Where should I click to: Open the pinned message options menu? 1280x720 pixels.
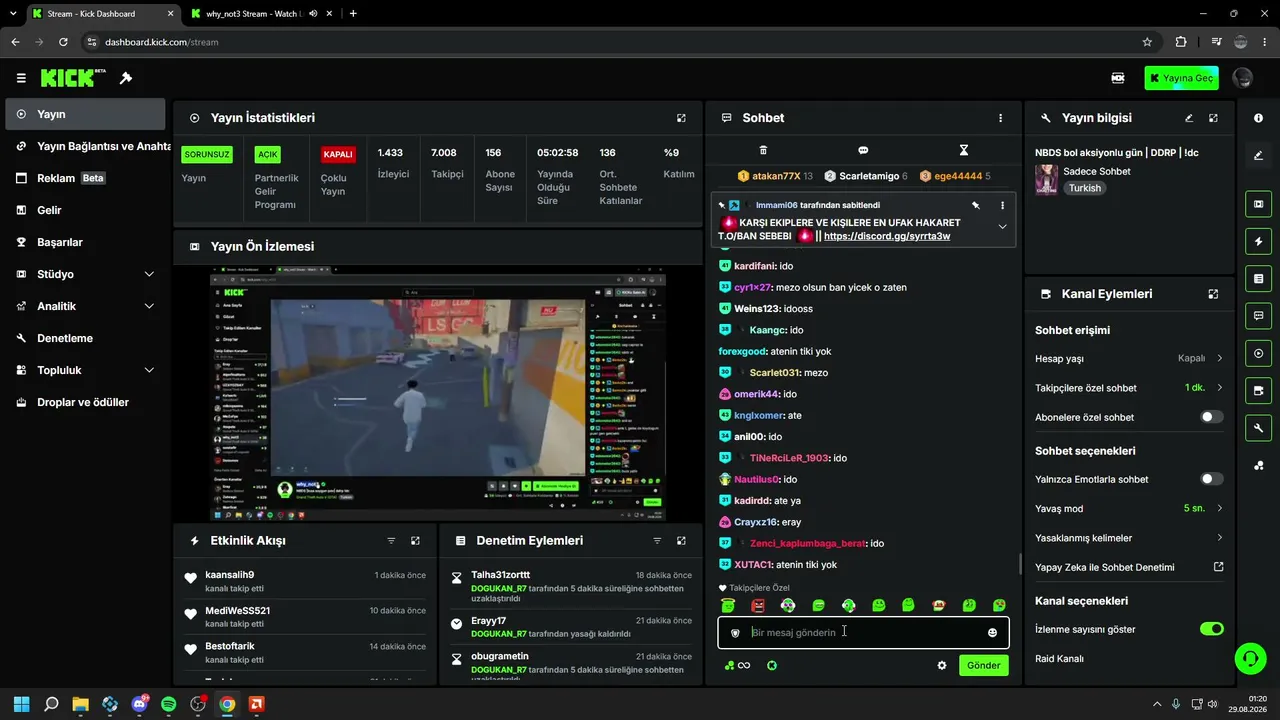tap(1002, 205)
